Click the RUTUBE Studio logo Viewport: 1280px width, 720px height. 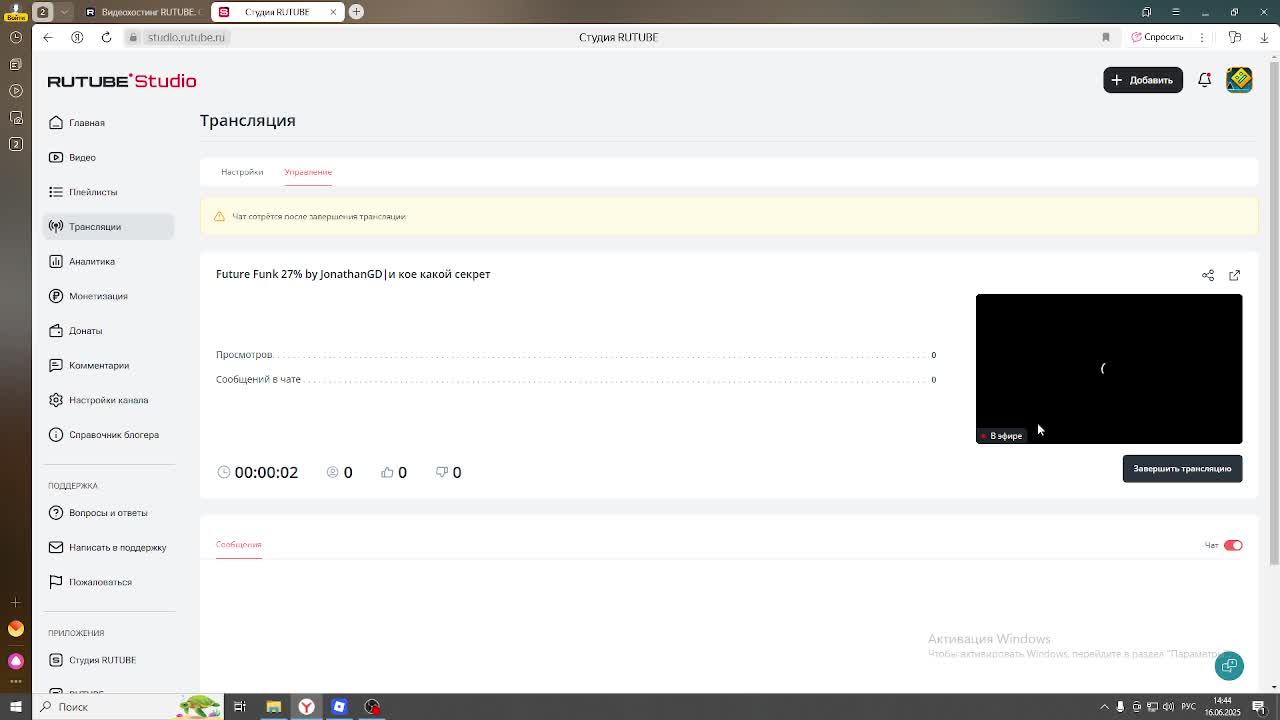point(122,81)
